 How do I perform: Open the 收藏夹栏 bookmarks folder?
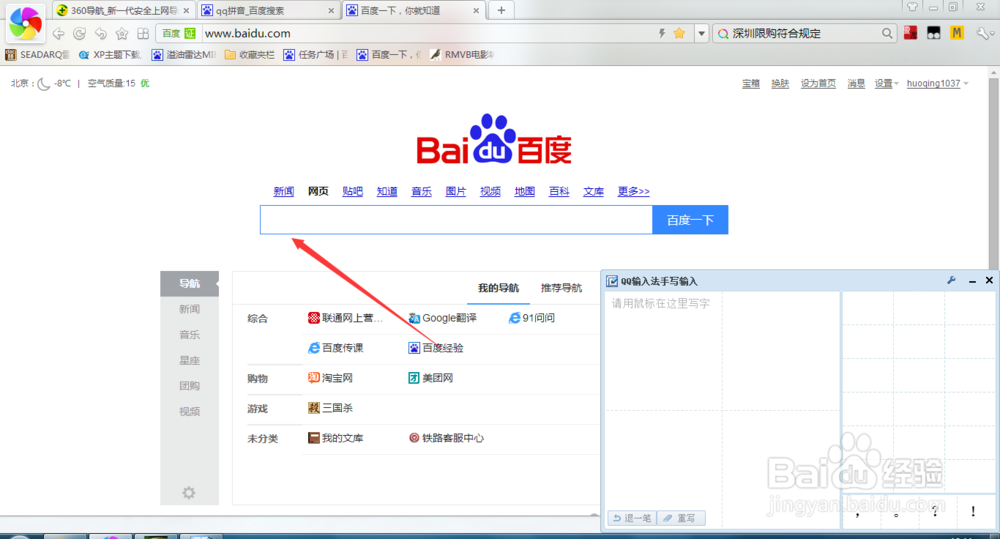(250, 55)
